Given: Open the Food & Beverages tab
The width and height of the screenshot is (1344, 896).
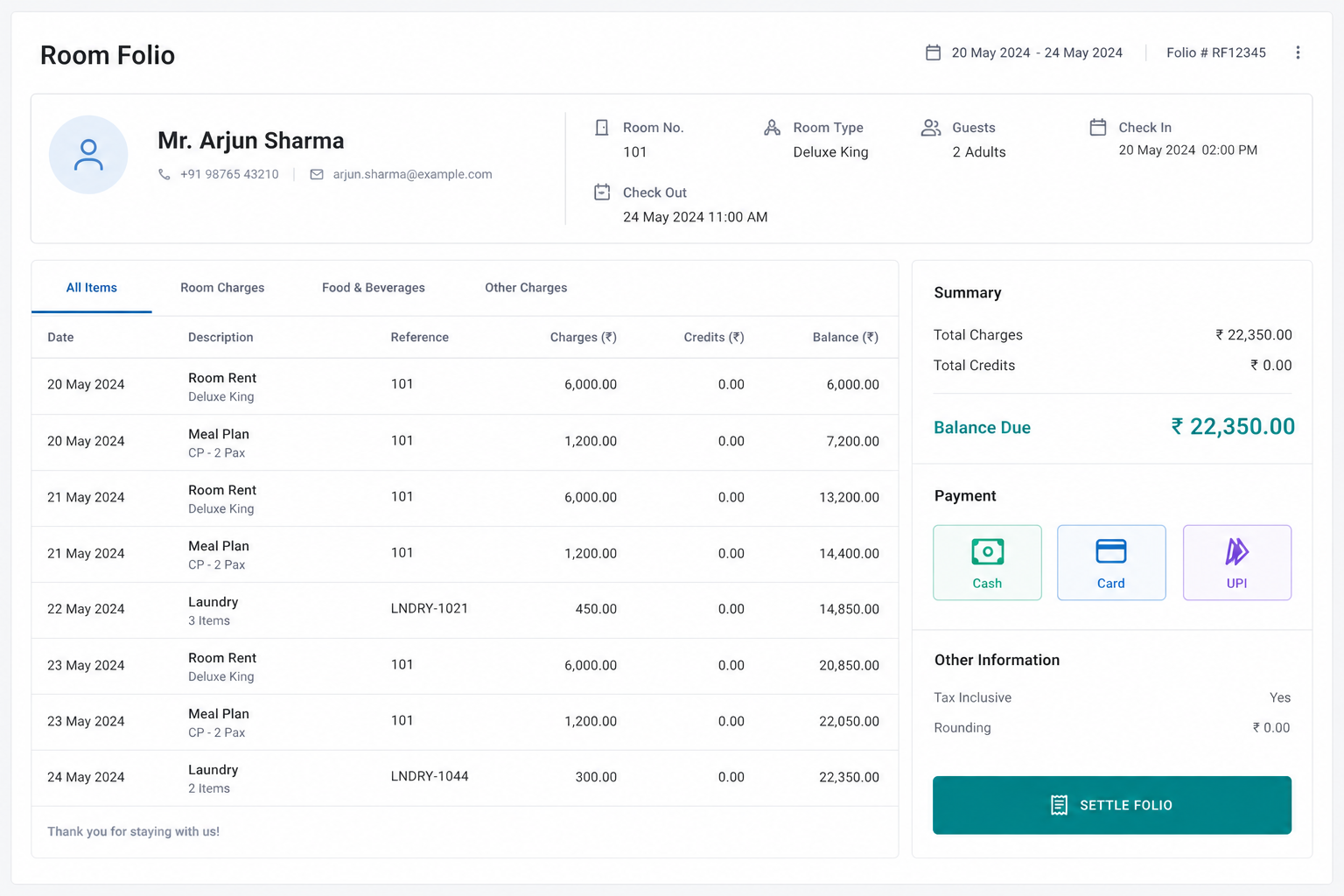Looking at the screenshot, I should [374, 288].
